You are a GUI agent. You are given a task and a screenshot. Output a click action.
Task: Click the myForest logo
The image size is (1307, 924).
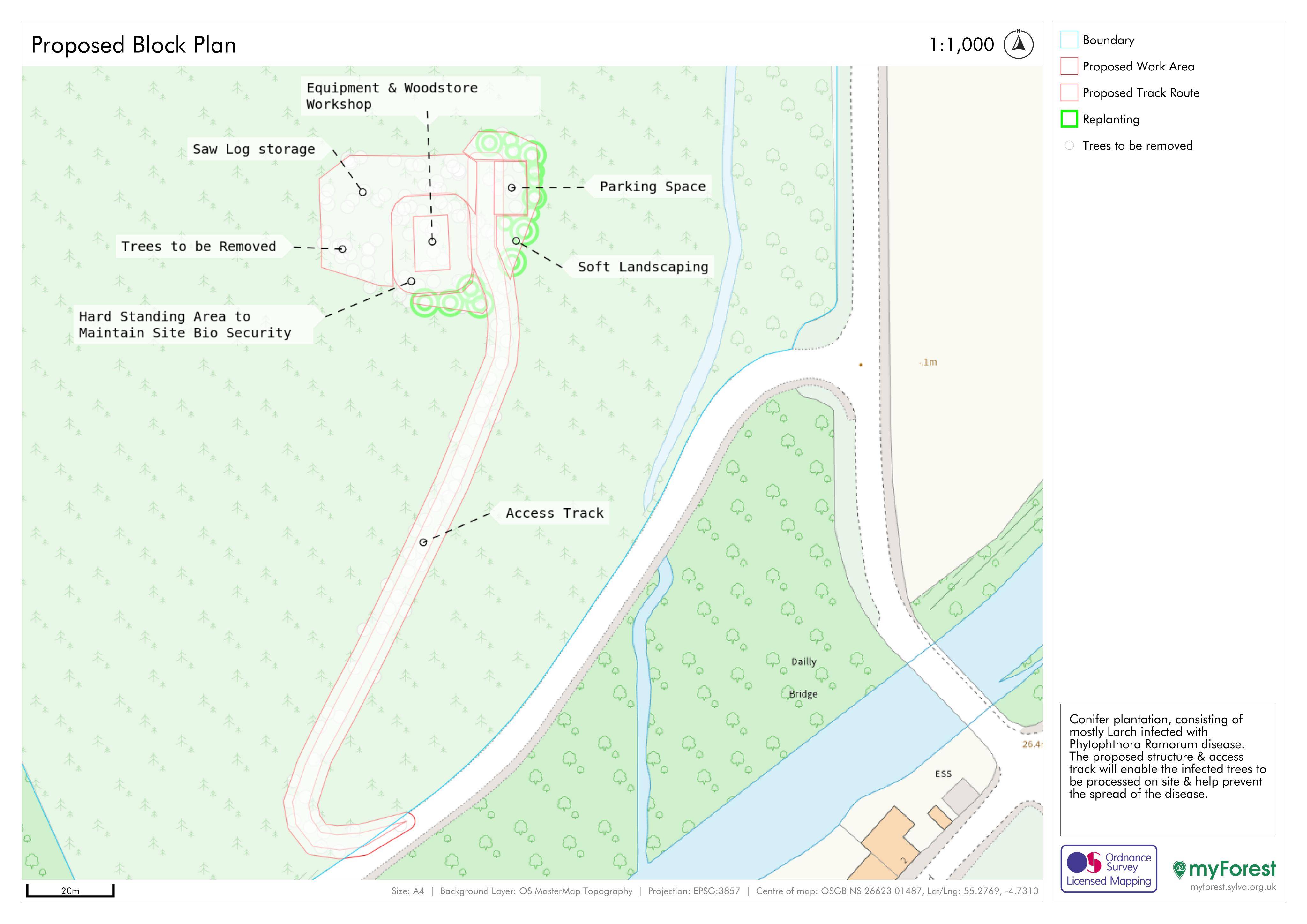pyautogui.click(x=1224, y=869)
